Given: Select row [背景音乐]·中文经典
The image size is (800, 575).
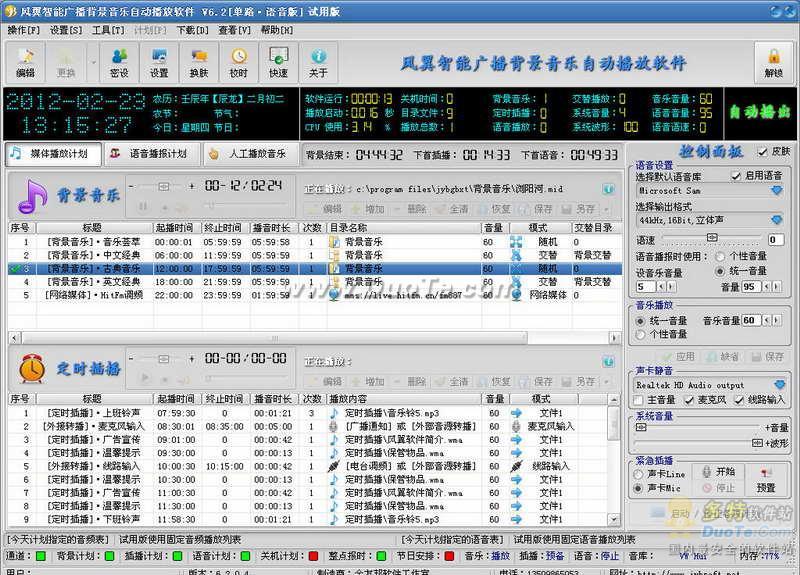Looking at the screenshot, I should point(315,255).
